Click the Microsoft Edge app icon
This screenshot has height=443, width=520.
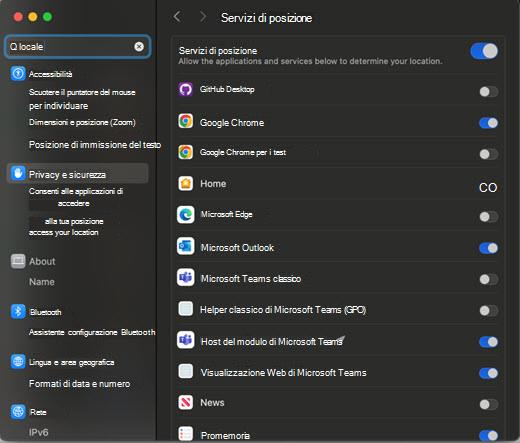[x=186, y=214]
